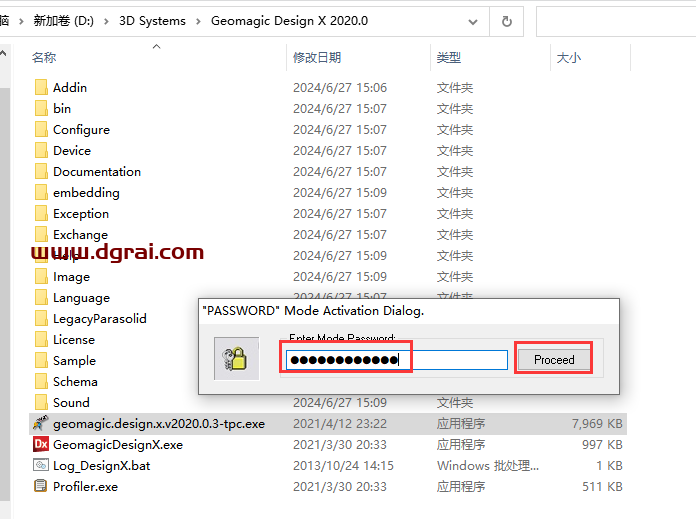
Task: Sort files by 类型 column header
Action: (448, 58)
